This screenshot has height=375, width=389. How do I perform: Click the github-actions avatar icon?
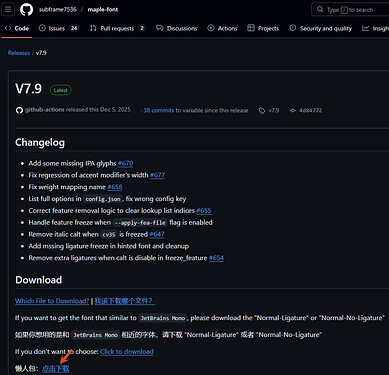click(19, 110)
